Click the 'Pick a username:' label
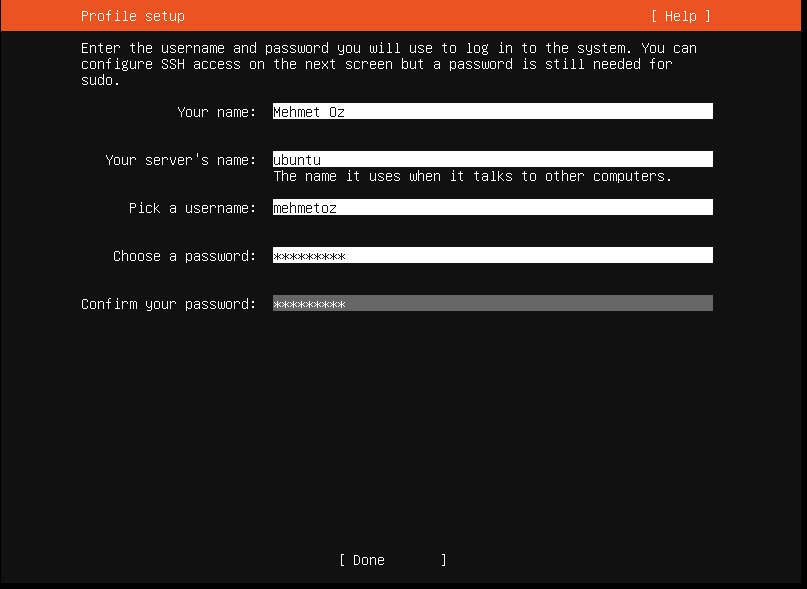Screen dimensions: 807x589 tap(192, 208)
